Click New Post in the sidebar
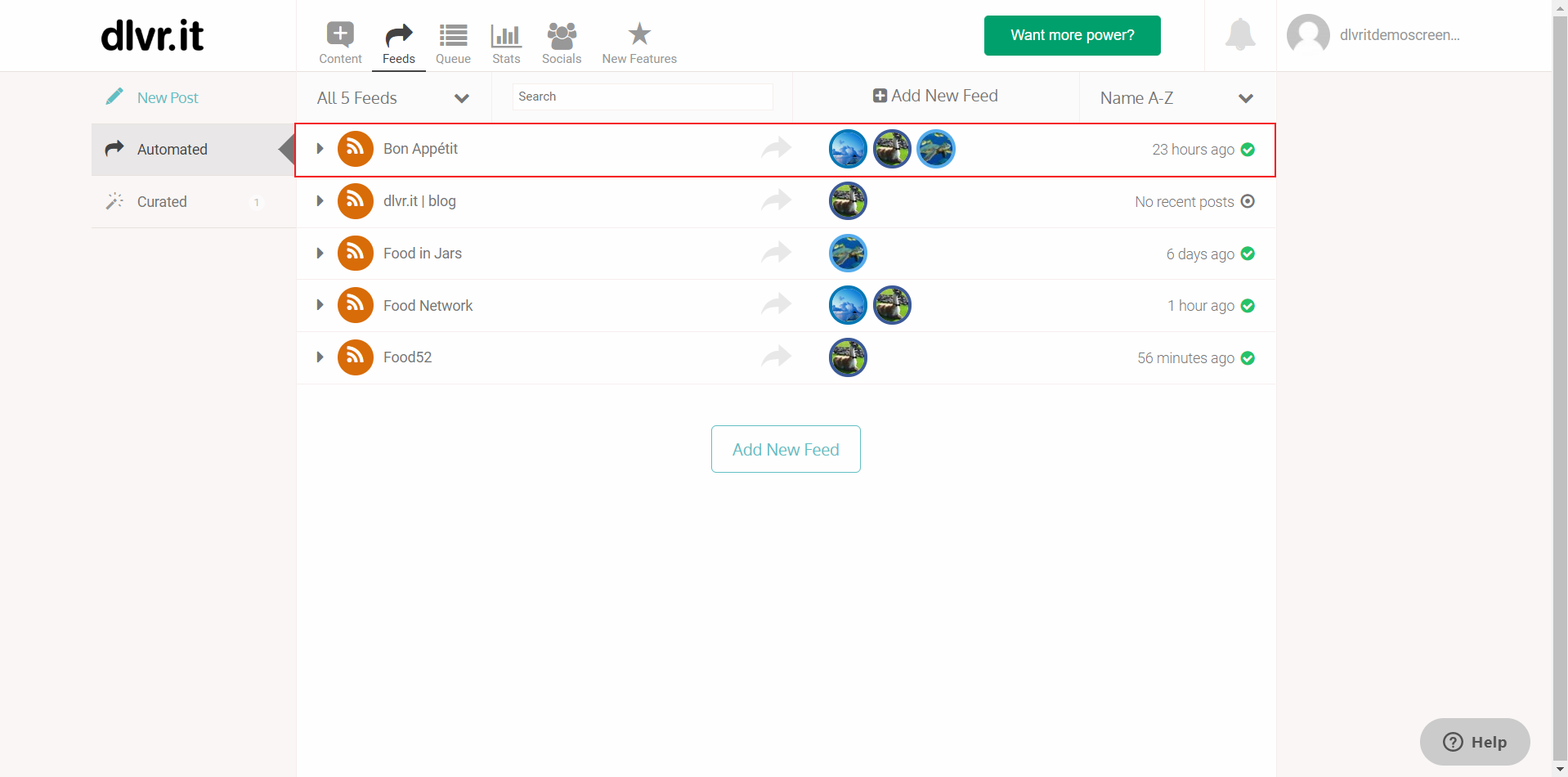Image resolution: width=1568 pixels, height=777 pixels. (x=167, y=98)
